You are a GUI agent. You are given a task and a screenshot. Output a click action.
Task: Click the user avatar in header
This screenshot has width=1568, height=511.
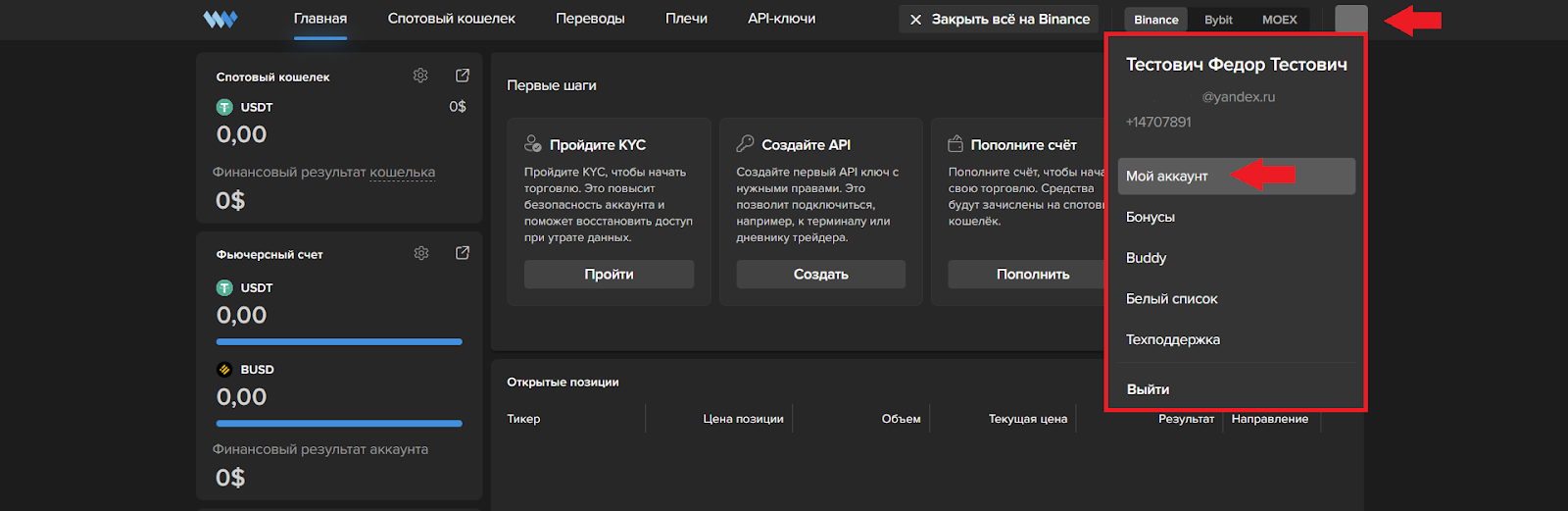click(x=1350, y=20)
